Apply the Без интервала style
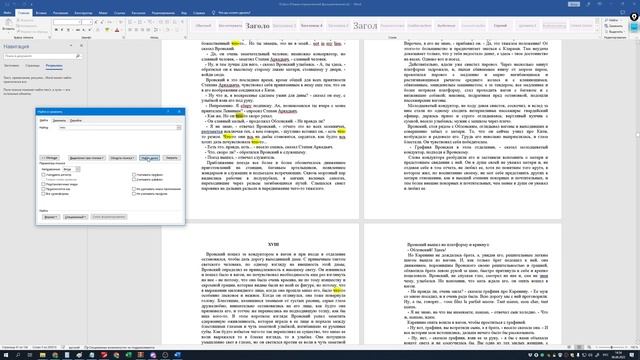The image size is (640, 360). [230, 26]
